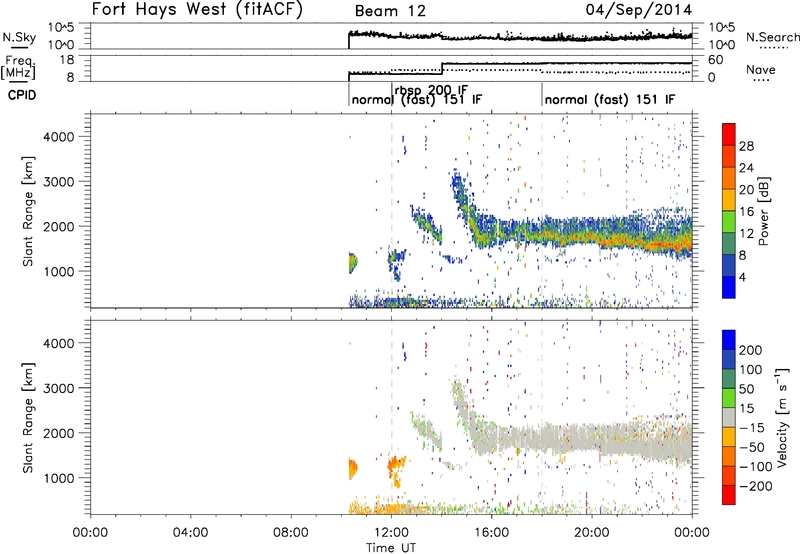Click the 'Fort Hays West (fitACF)' title
800x554 pixels.
197,9
